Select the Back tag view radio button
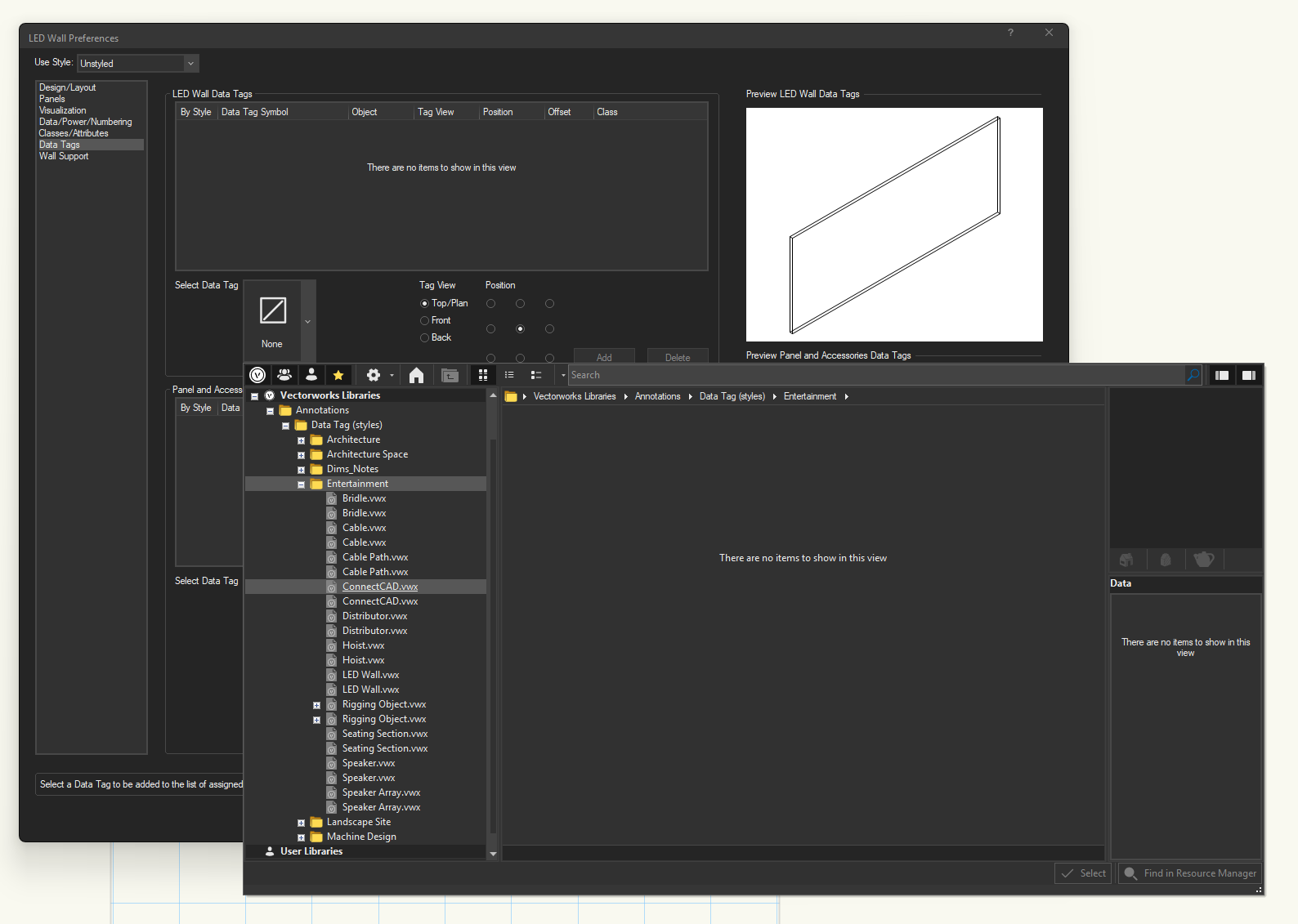1298x924 pixels. [x=424, y=338]
